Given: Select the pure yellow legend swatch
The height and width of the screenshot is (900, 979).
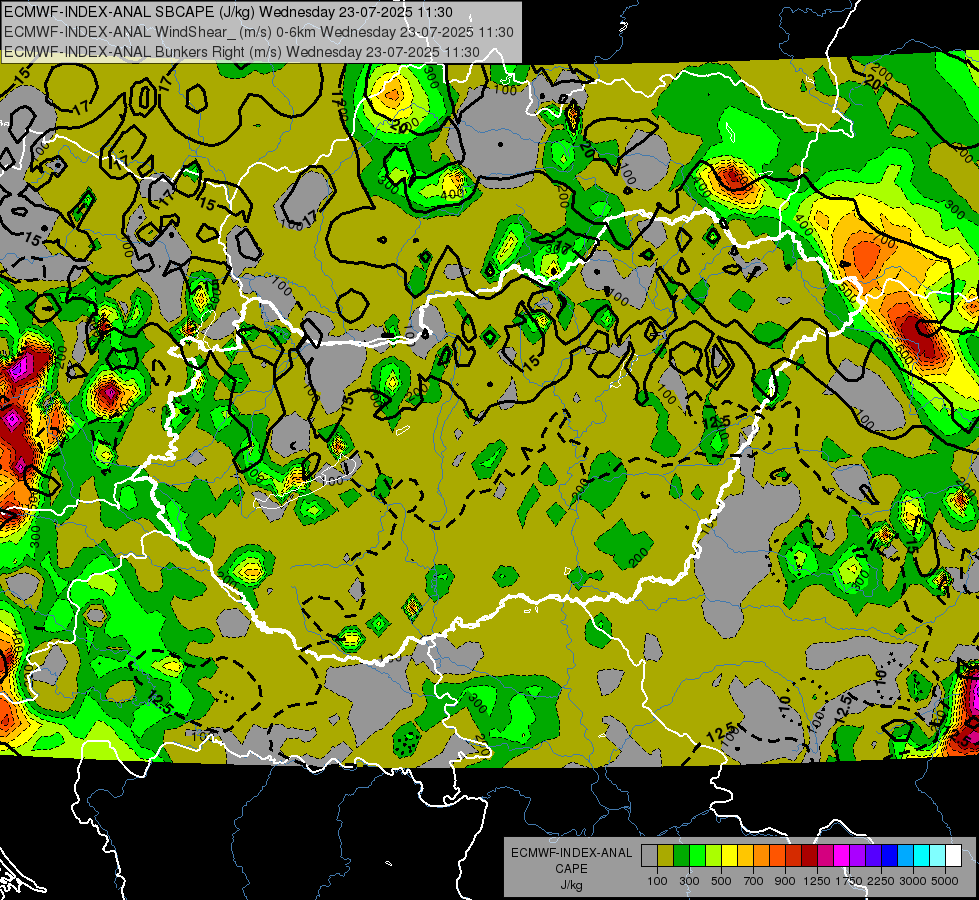Looking at the screenshot, I should pos(729,856).
